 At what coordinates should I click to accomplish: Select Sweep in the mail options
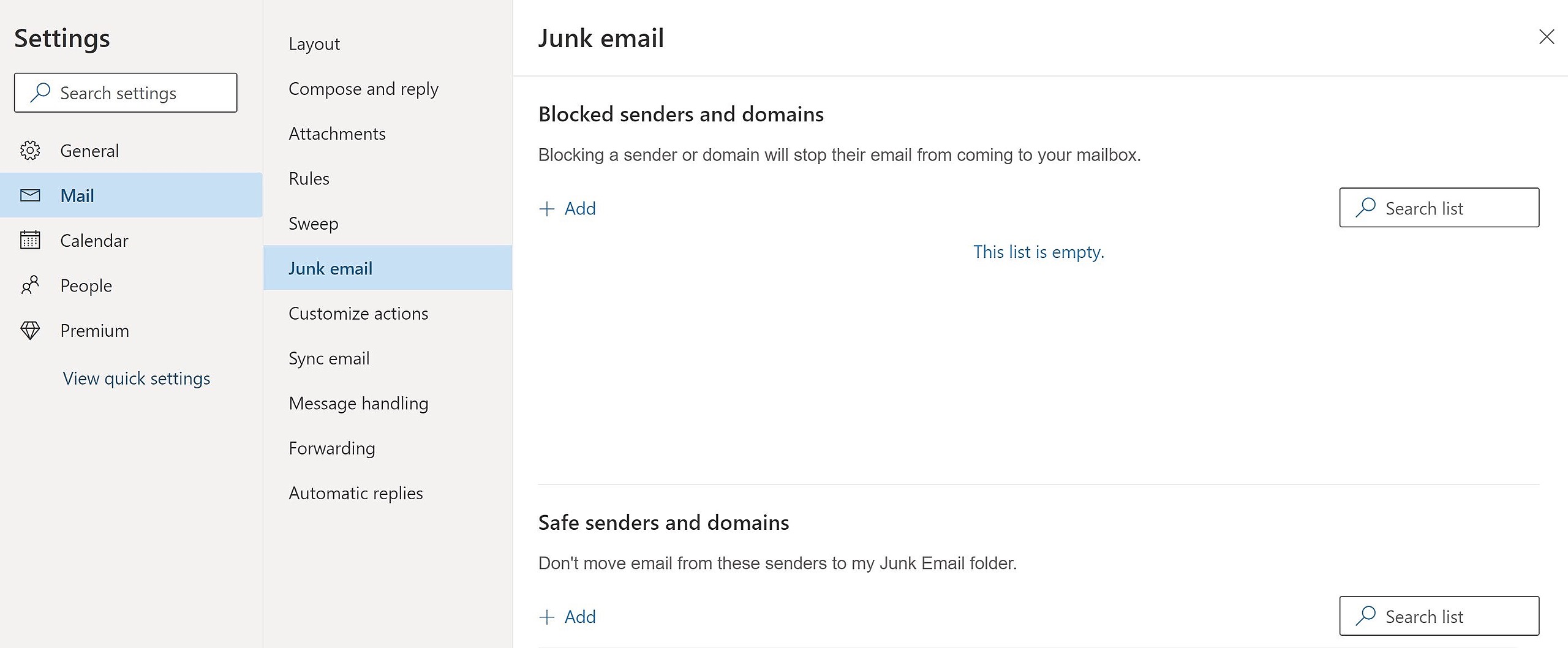314,224
